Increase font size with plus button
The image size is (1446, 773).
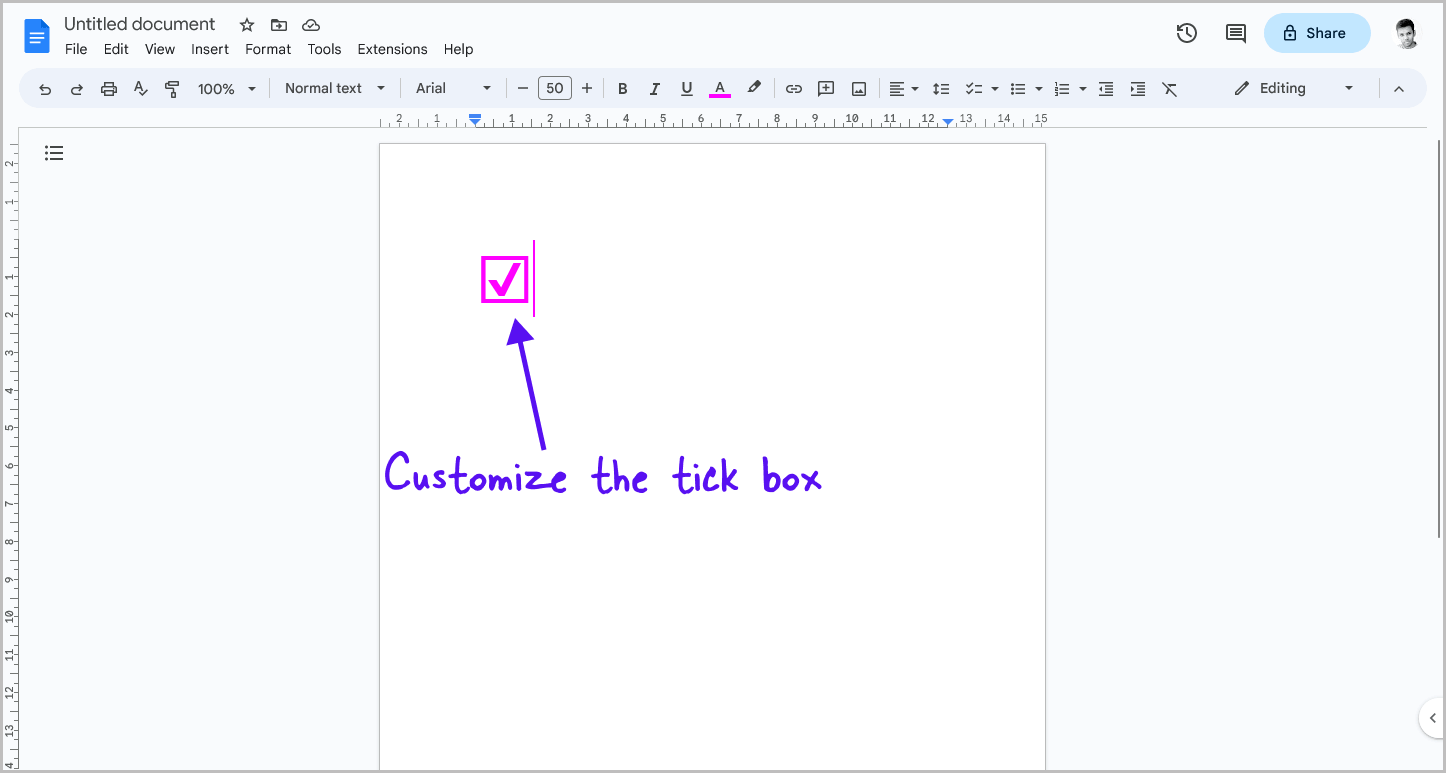587,88
